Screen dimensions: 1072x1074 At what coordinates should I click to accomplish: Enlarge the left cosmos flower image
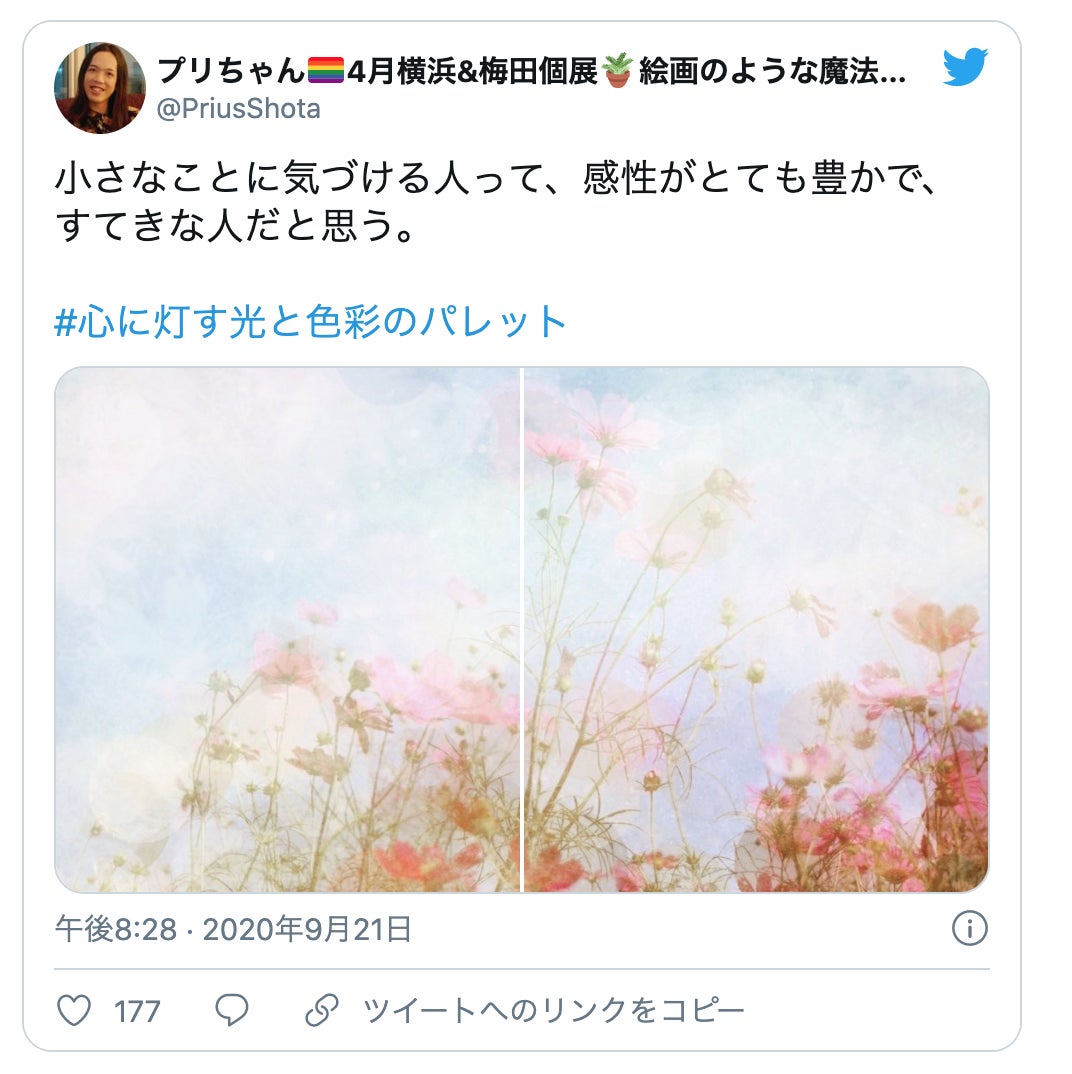[x=287, y=629]
